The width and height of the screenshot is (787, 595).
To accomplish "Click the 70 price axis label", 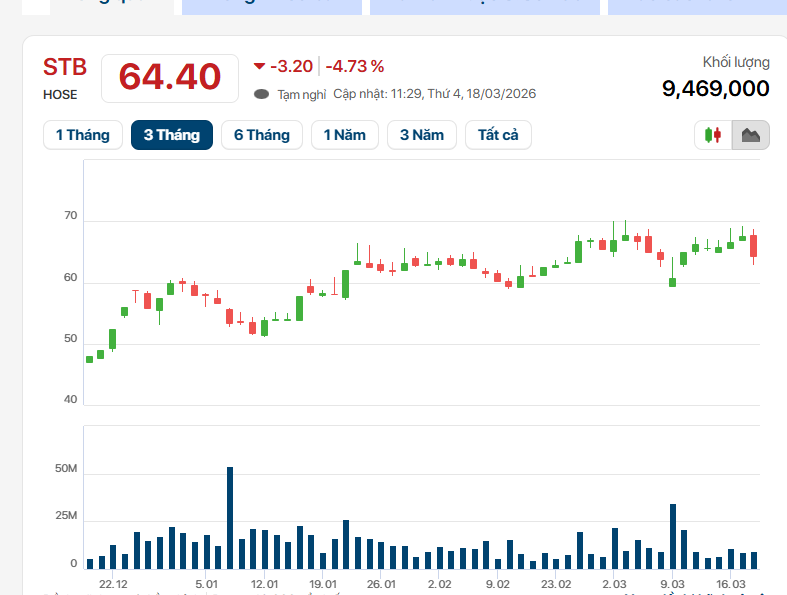I will pyautogui.click(x=71, y=216).
